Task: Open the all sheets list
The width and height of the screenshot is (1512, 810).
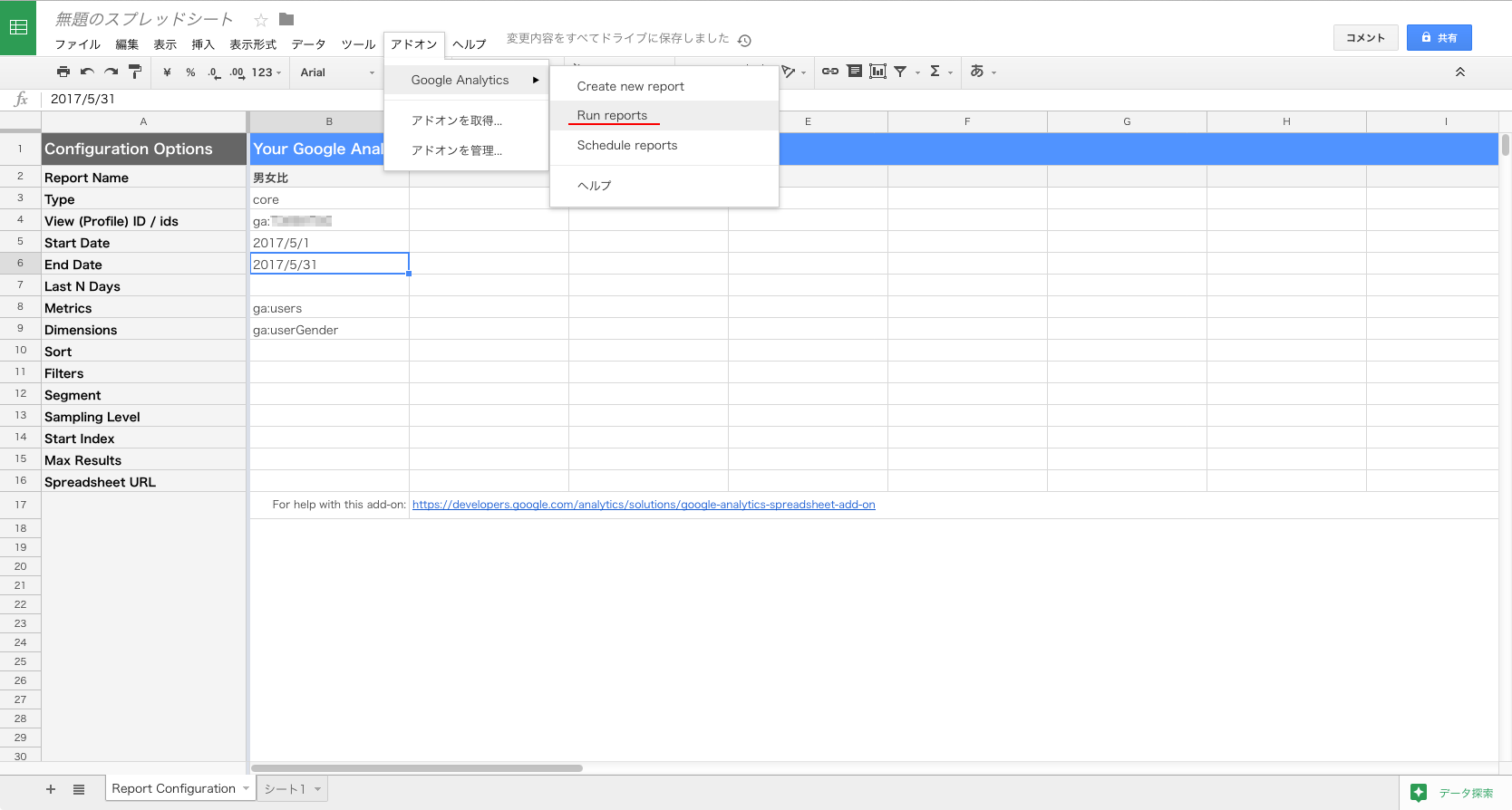Action: click(79, 789)
